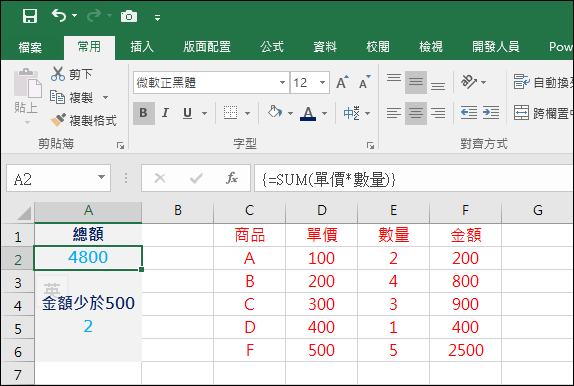Click the 跨欄置中 merge and center button
Image resolution: width=574 pixels, height=386 pixels.
pos(543,113)
